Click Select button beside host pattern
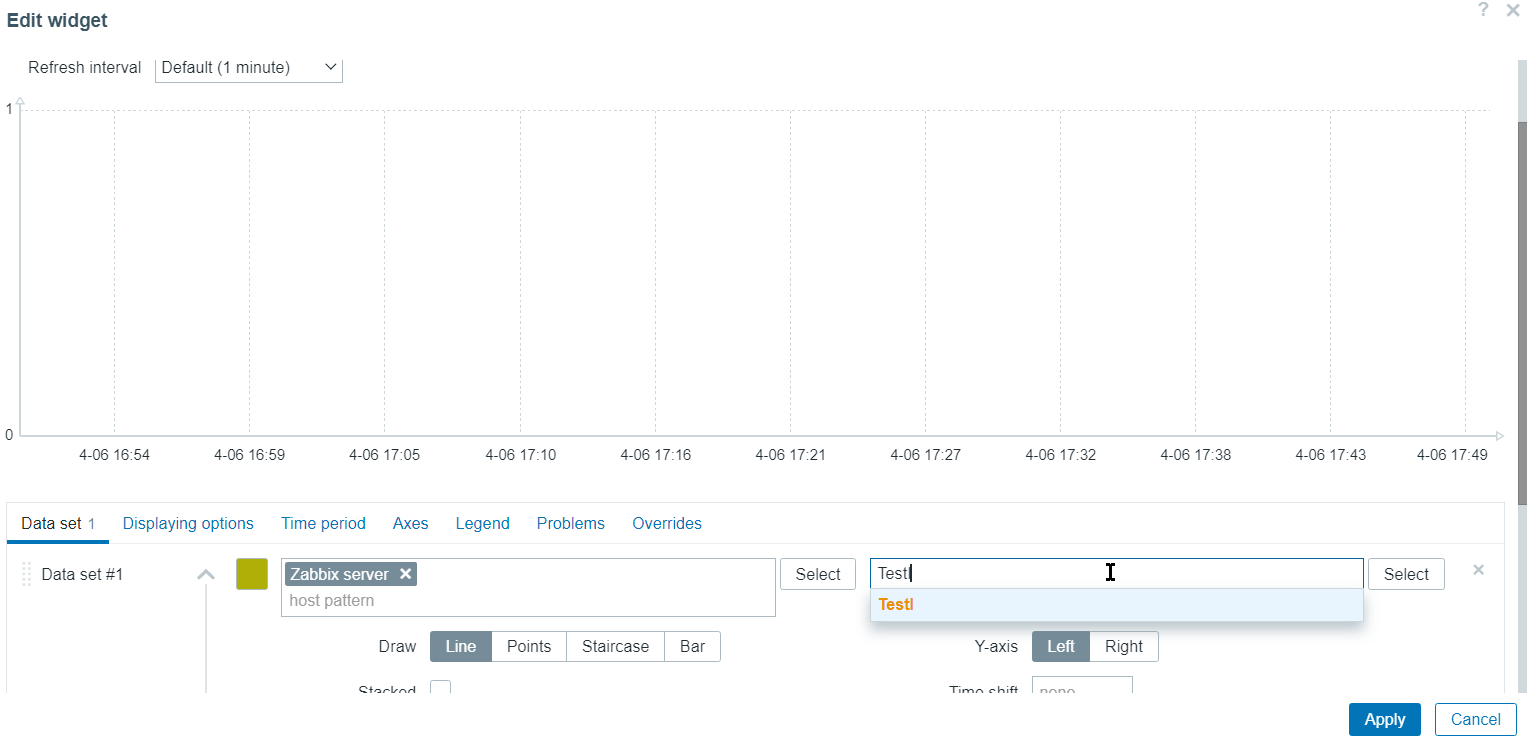 point(817,574)
